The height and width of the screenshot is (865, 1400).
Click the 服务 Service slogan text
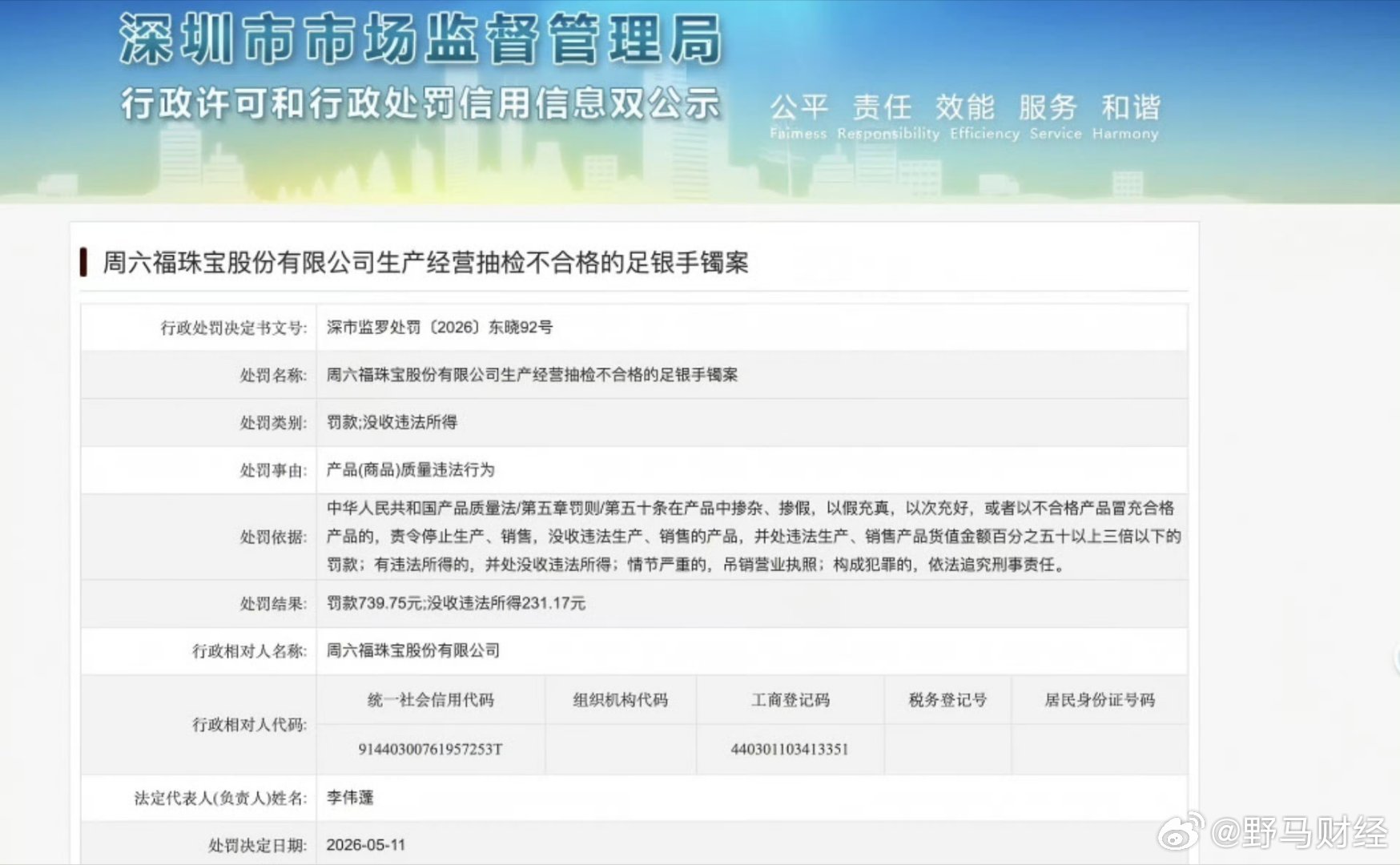(x=1055, y=116)
